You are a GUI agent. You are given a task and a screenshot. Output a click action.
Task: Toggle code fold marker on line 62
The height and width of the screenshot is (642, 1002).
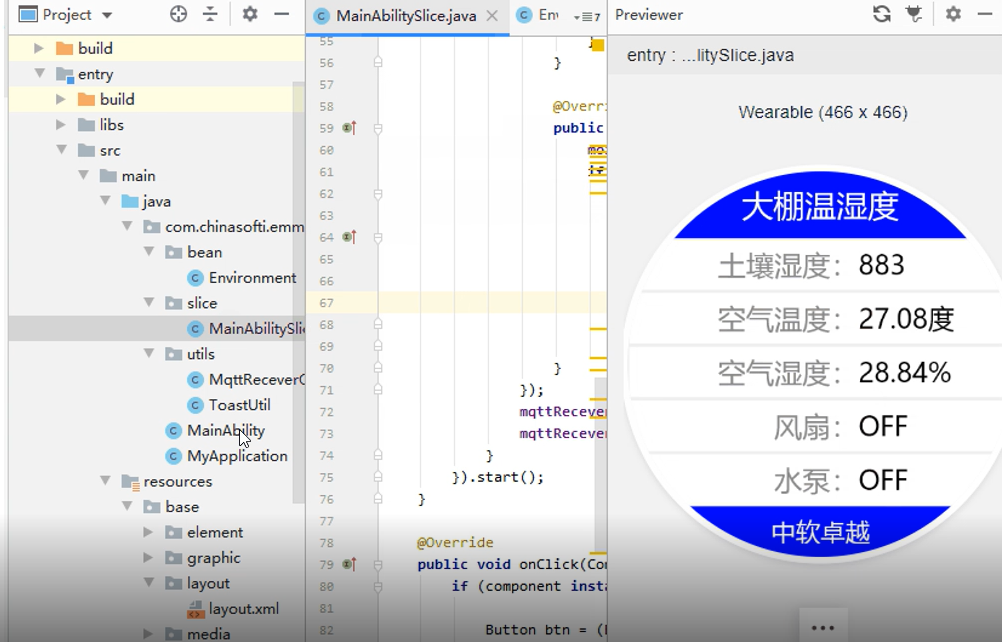point(378,194)
